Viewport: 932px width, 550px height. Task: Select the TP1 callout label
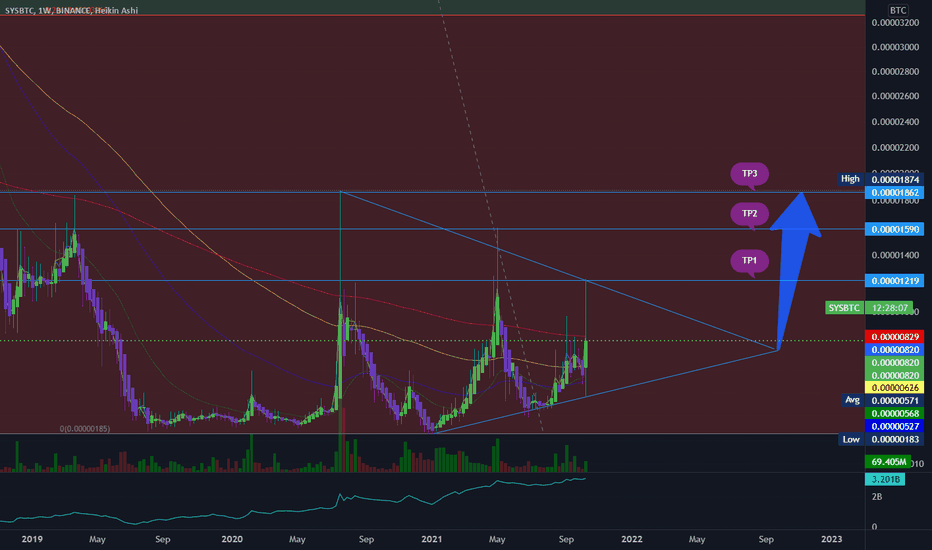coord(750,261)
